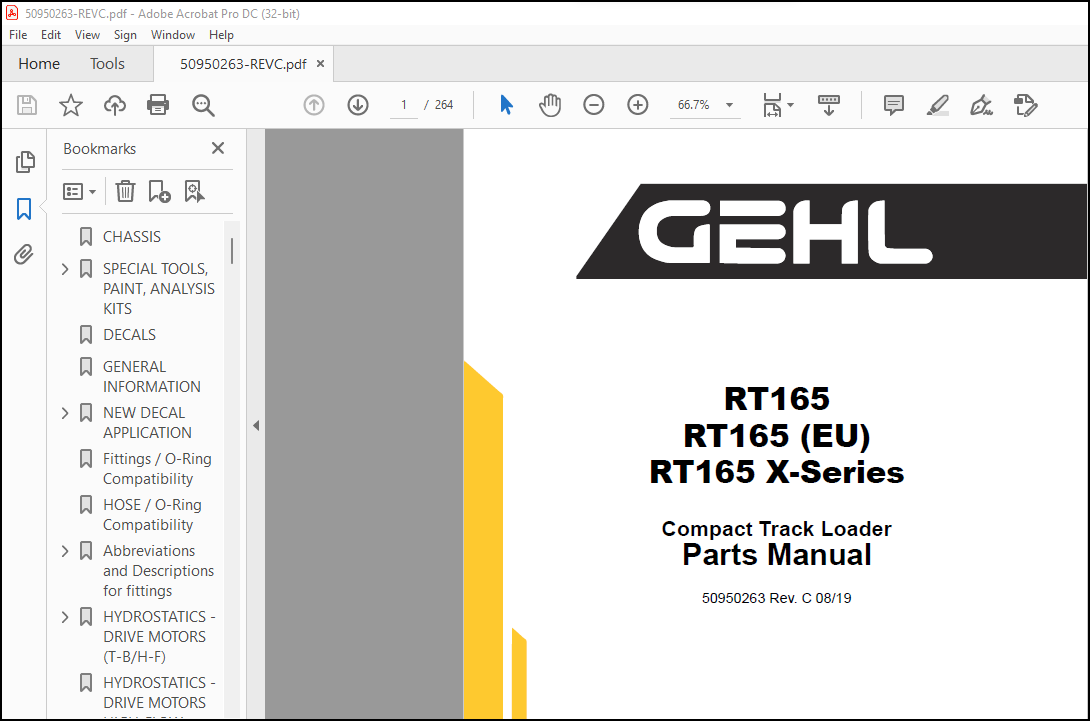The height and width of the screenshot is (721, 1090).
Task: Open the zoom percentage dropdown
Action: (x=729, y=105)
